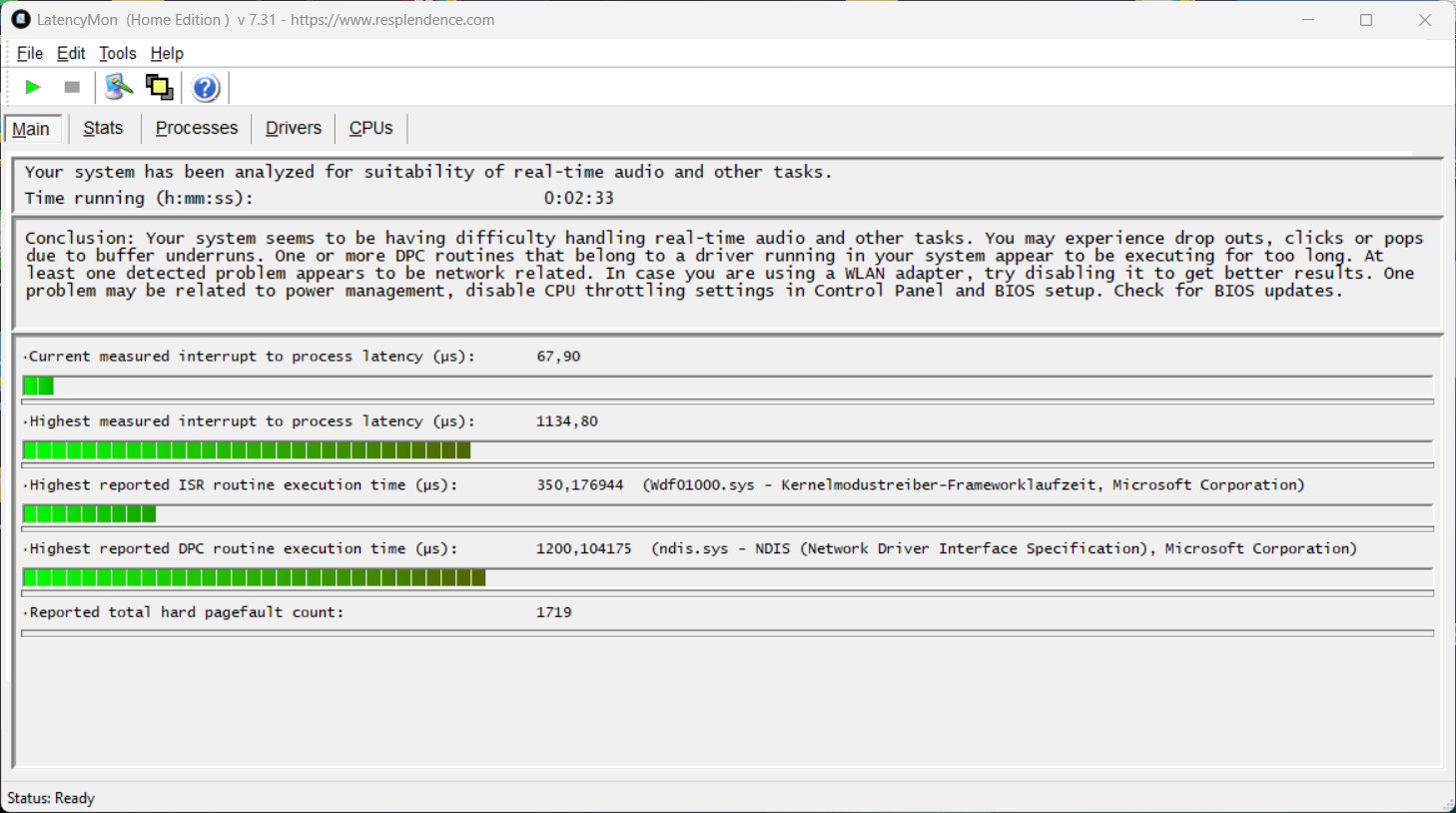Switch to the Stats tab

(x=103, y=128)
